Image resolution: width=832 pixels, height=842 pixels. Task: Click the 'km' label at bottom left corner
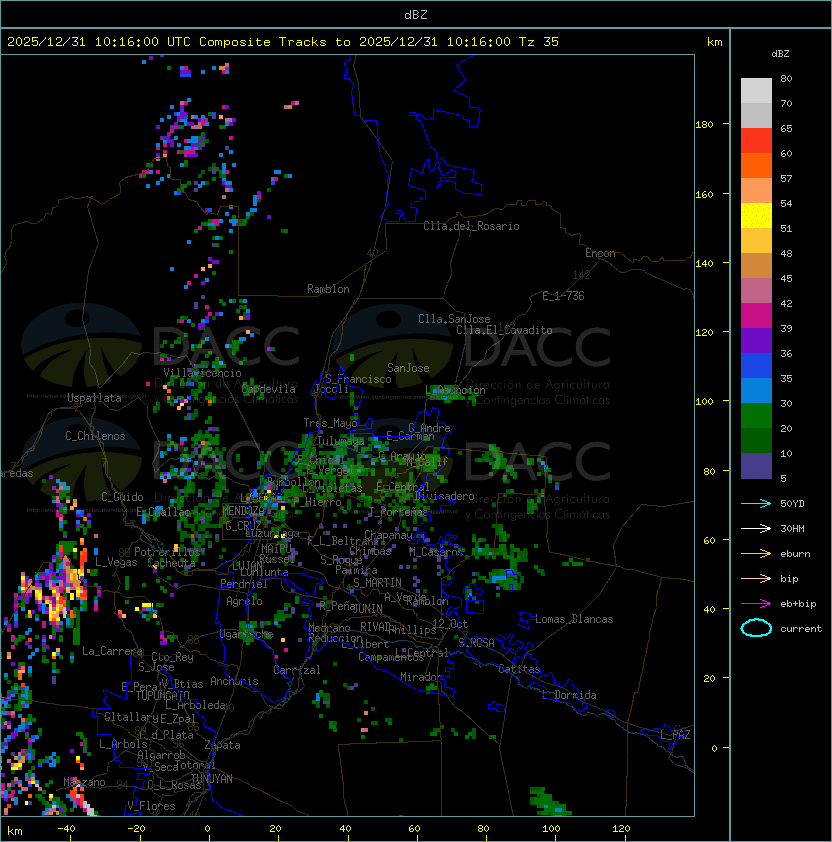[15, 831]
